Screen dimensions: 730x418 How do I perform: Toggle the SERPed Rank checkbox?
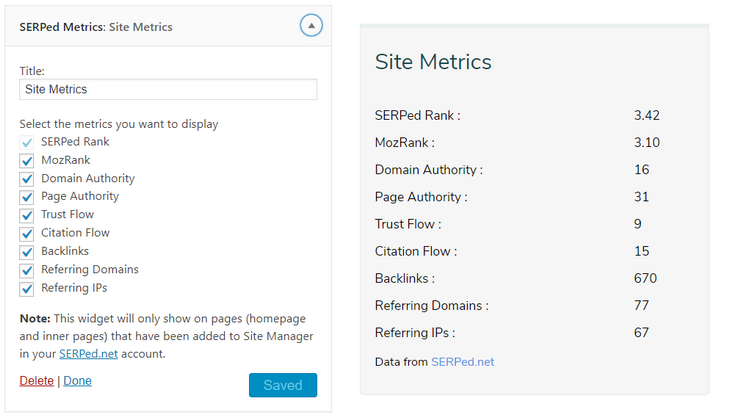coord(27,142)
